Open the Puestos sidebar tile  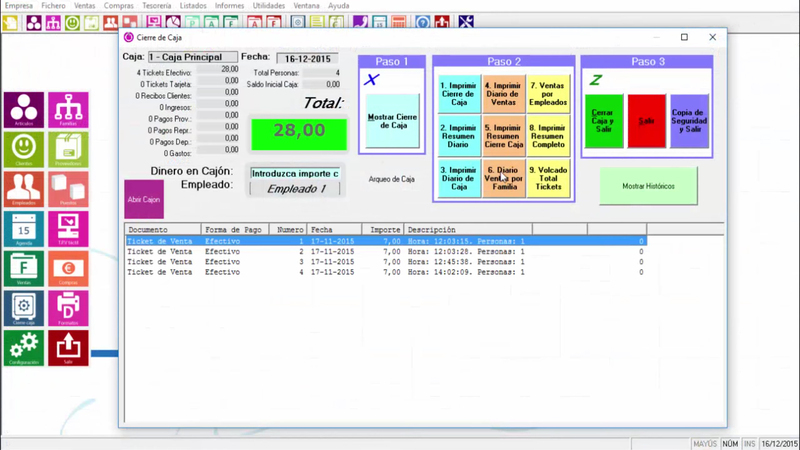pyautogui.click(x=68, y=189)
